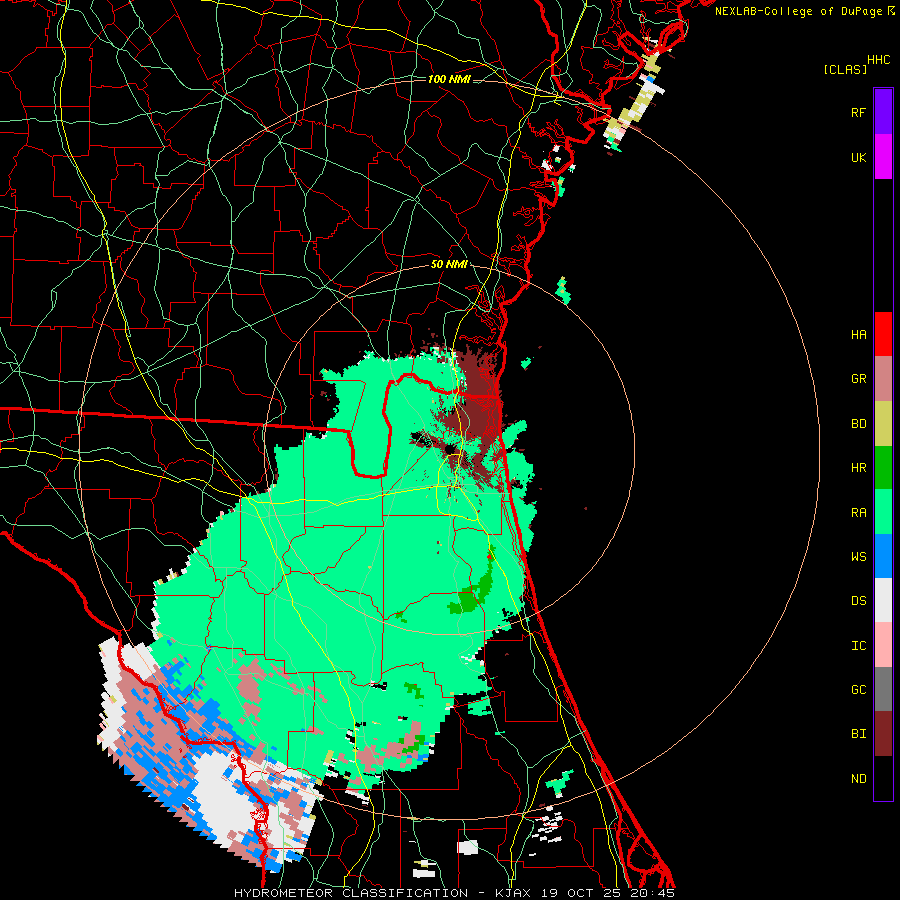The height and width of the screenshot is (900, 900).
Task: Click the RF legend label
Action: 859,112
